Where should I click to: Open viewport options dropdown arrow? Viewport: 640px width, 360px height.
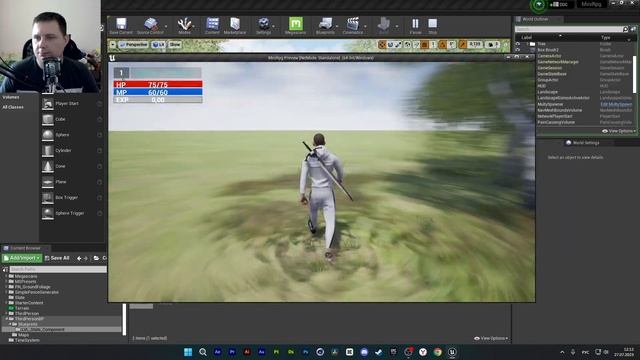[x=113, y=44]
